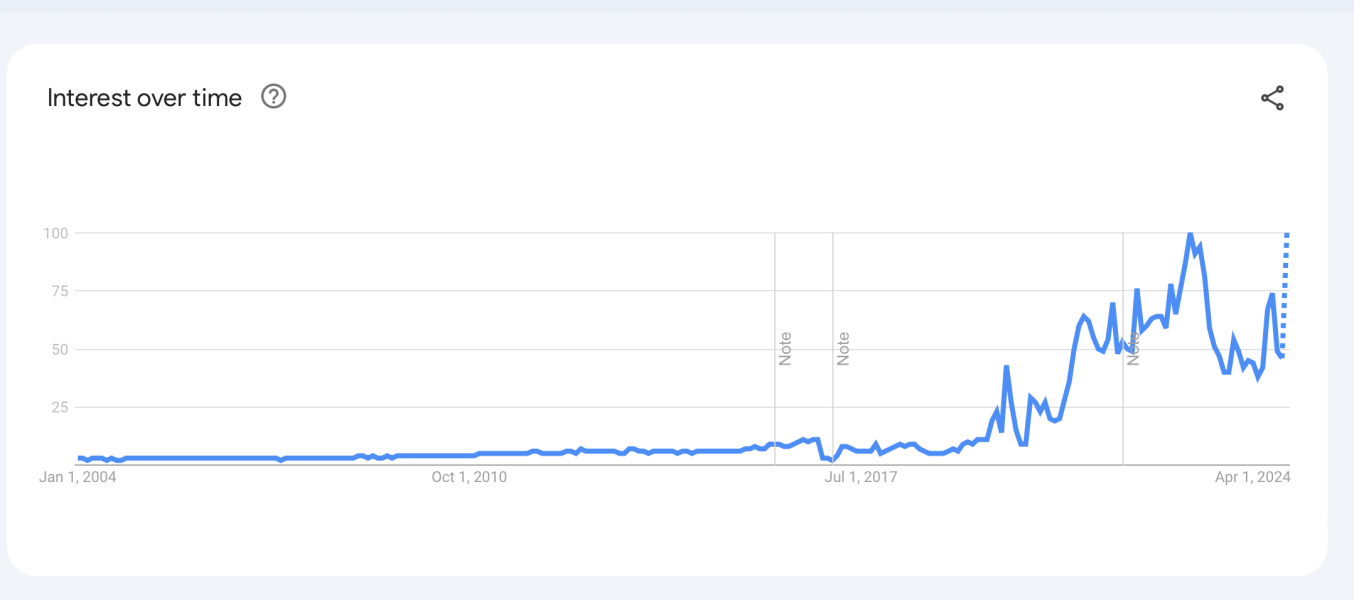The width and height of the screenshot is (1354, 600).
Task: Click the 75 value on y-axis
Action: (58, 291)
